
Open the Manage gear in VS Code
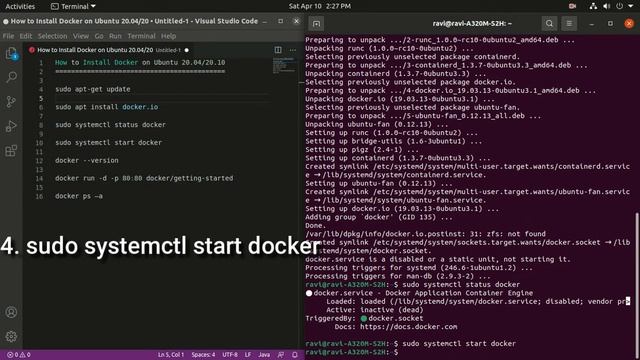pyautogui.click(x=11, y=336)
